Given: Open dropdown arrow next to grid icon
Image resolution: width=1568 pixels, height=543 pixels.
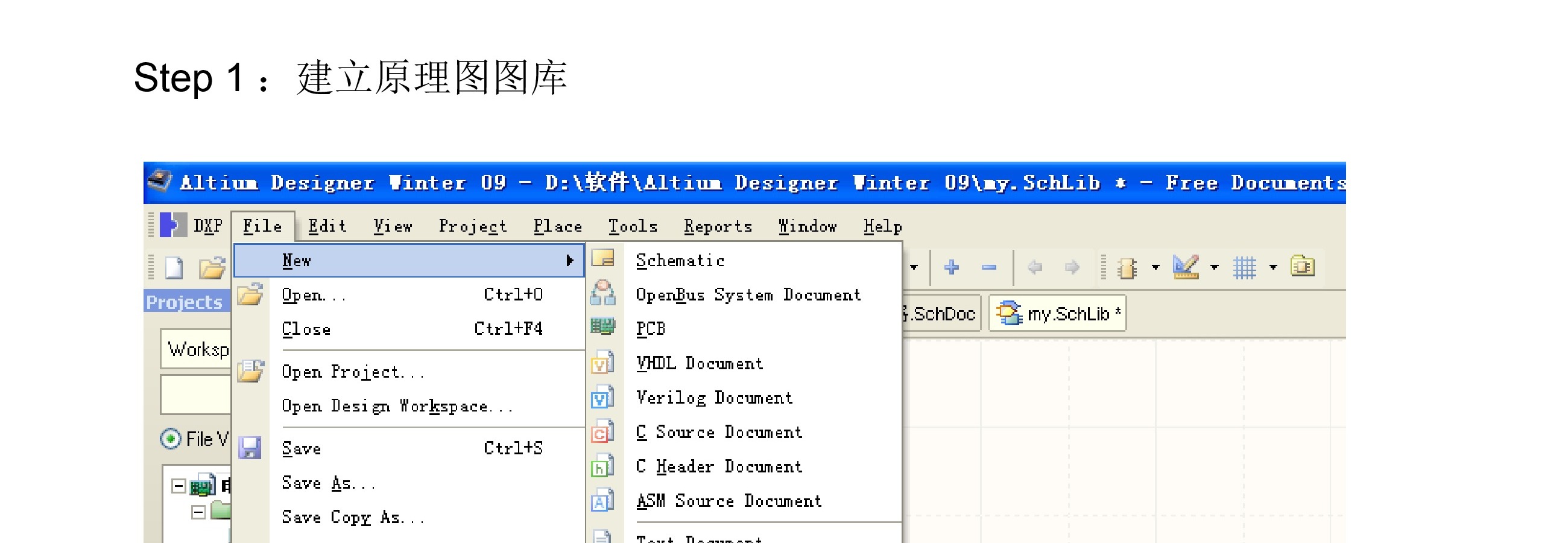Looking at the screenshot, I should [1272, 267].
